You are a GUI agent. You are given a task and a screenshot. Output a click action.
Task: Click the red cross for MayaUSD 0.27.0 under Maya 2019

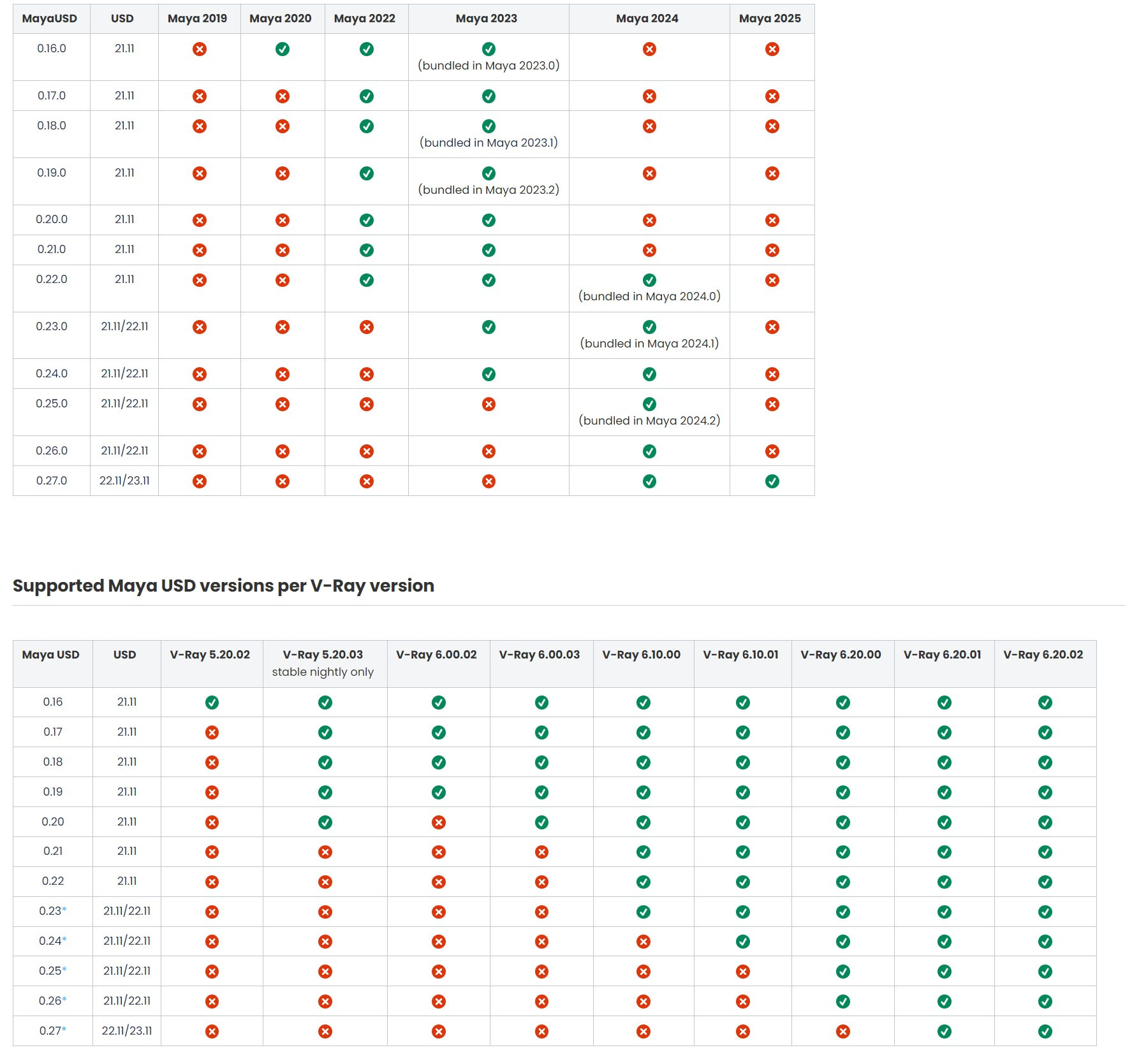200,481
